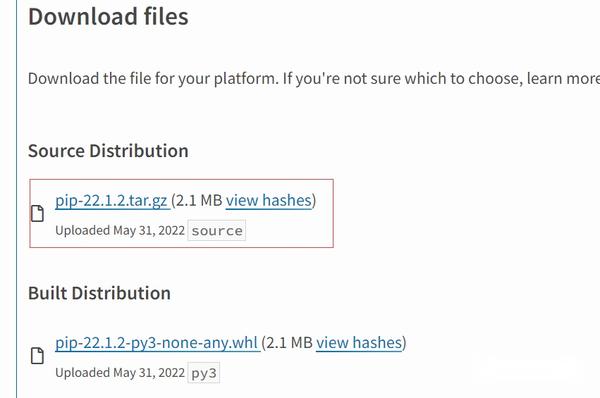Click the 2.1 MB size of tar.gz

[199, 201]
